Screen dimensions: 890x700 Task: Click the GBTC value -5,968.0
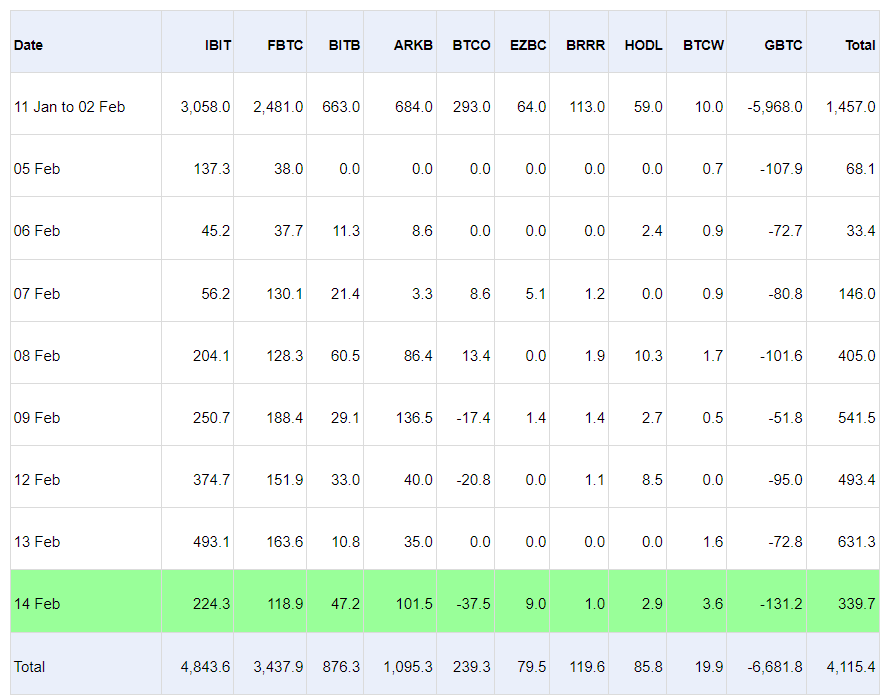[x=775, y=107]
